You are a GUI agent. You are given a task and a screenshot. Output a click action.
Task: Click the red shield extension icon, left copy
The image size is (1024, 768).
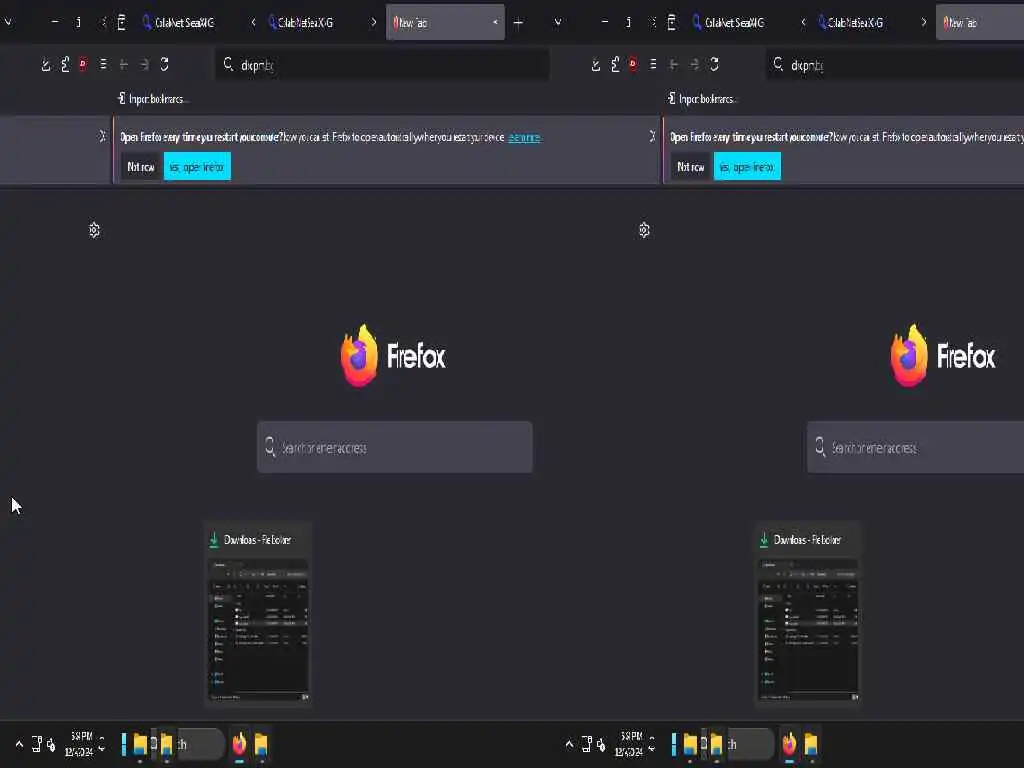click(83, 64)
